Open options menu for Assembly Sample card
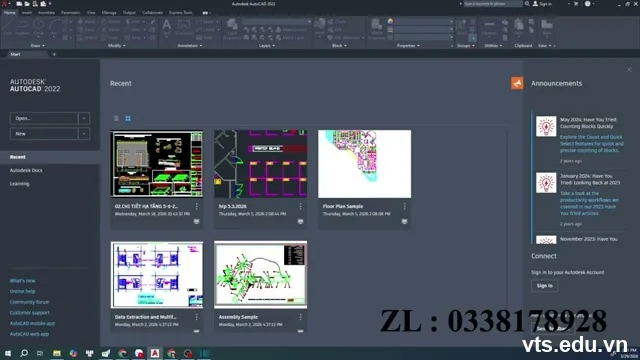The image size is (640, 360). tap(300, 317)
